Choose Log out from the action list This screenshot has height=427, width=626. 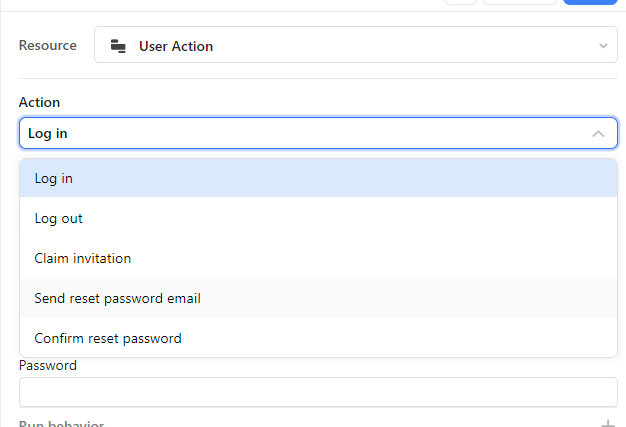318,218
